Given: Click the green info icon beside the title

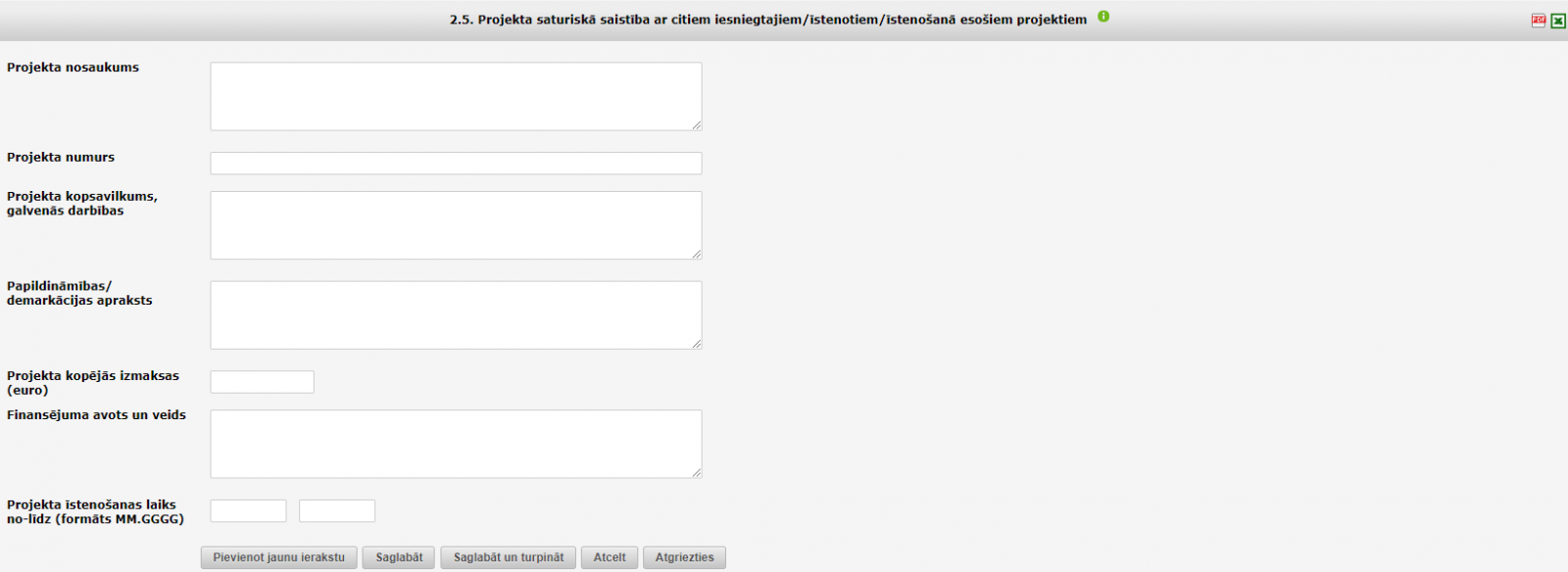Looking at the screenshot, I should pyautogui.click(x=1103, y=17).
